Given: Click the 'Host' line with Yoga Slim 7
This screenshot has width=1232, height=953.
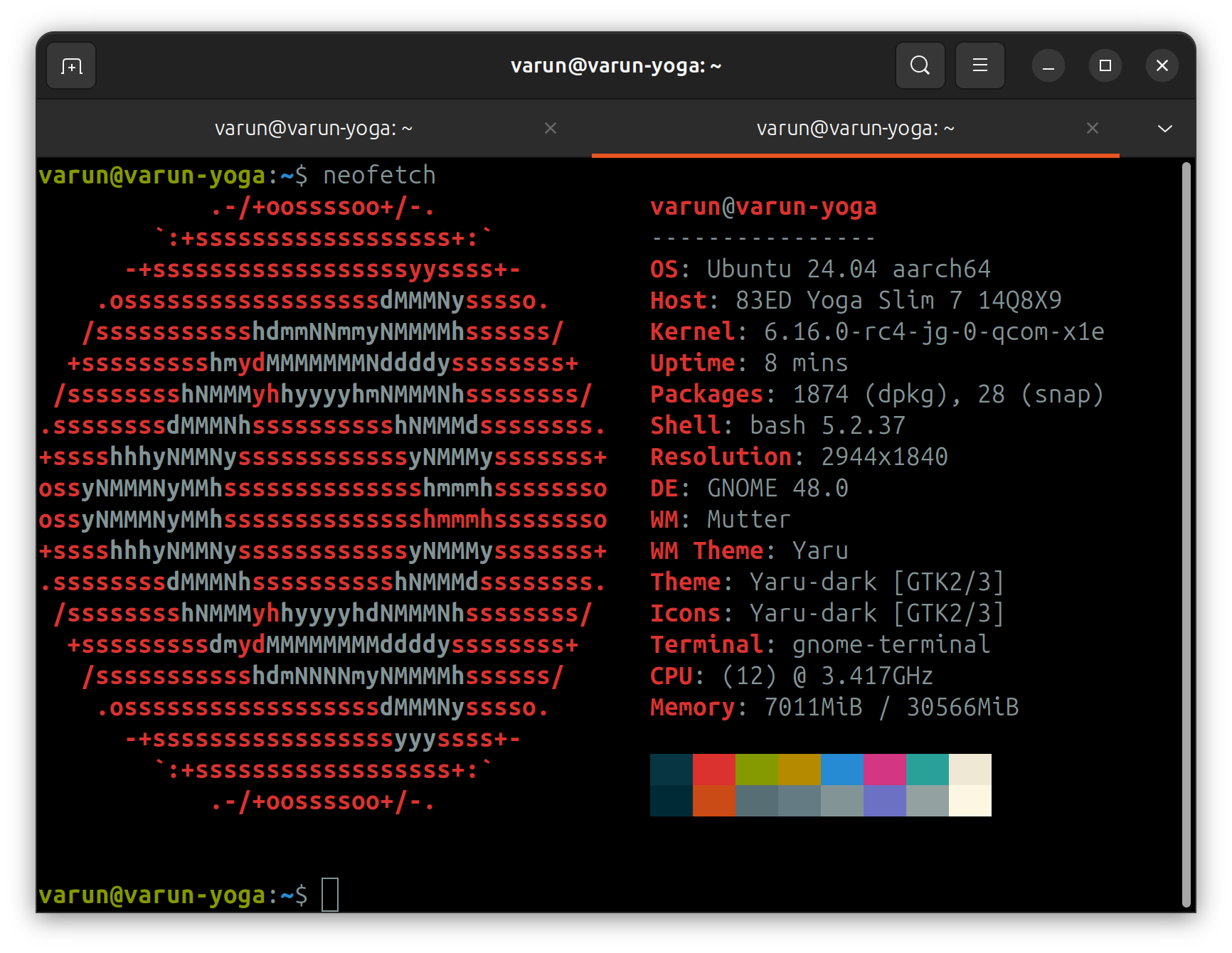Looking at the screenshot, I should (856, 301).
